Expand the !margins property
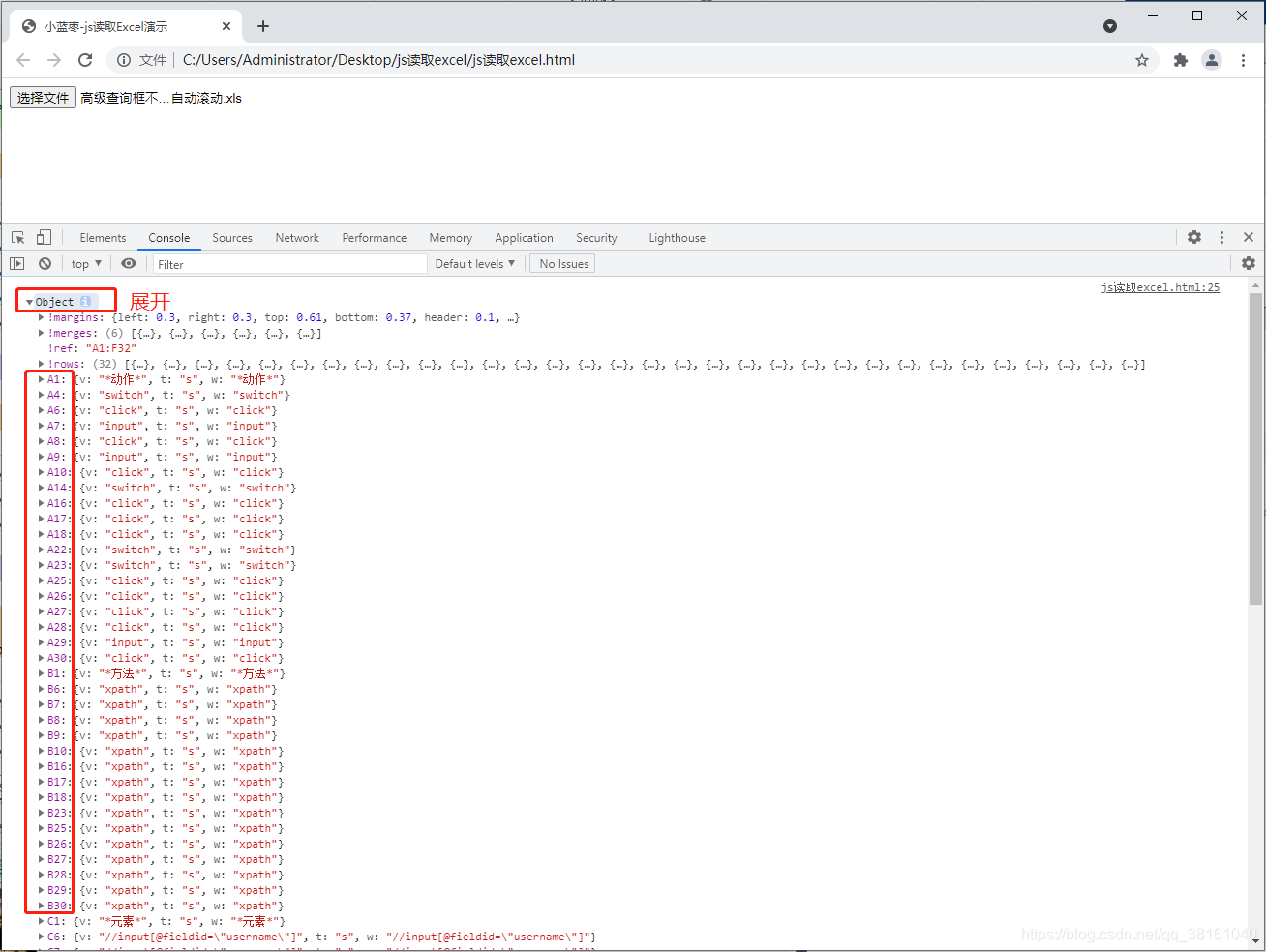Viewport: 1266px width, 952px height. [42, 317]
